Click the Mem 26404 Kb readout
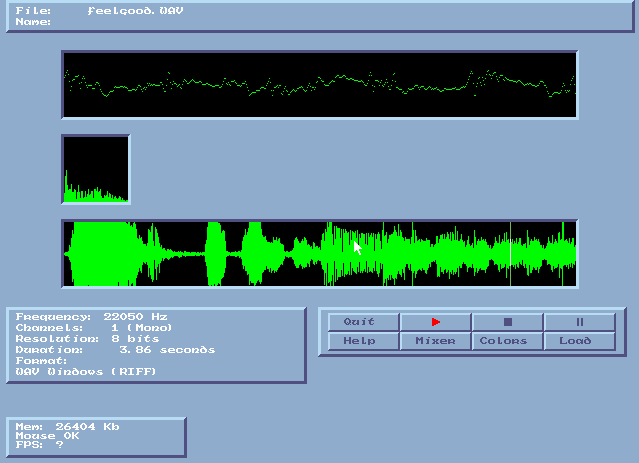Image resolution: width=639 pixels, height=463 pixels. pos(67,427)
